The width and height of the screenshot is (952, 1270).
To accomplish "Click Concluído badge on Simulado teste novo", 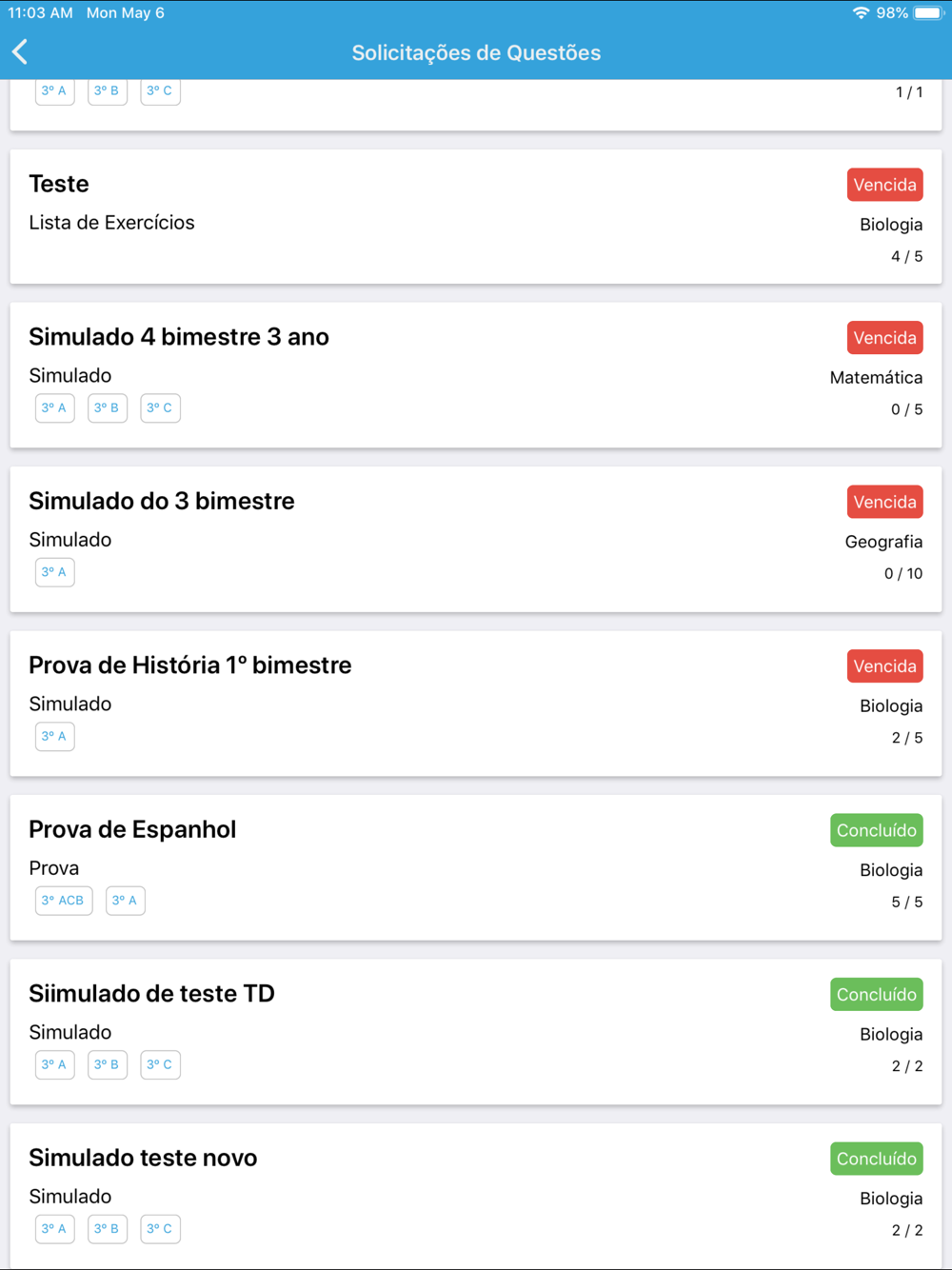I will coord(876,1159).
